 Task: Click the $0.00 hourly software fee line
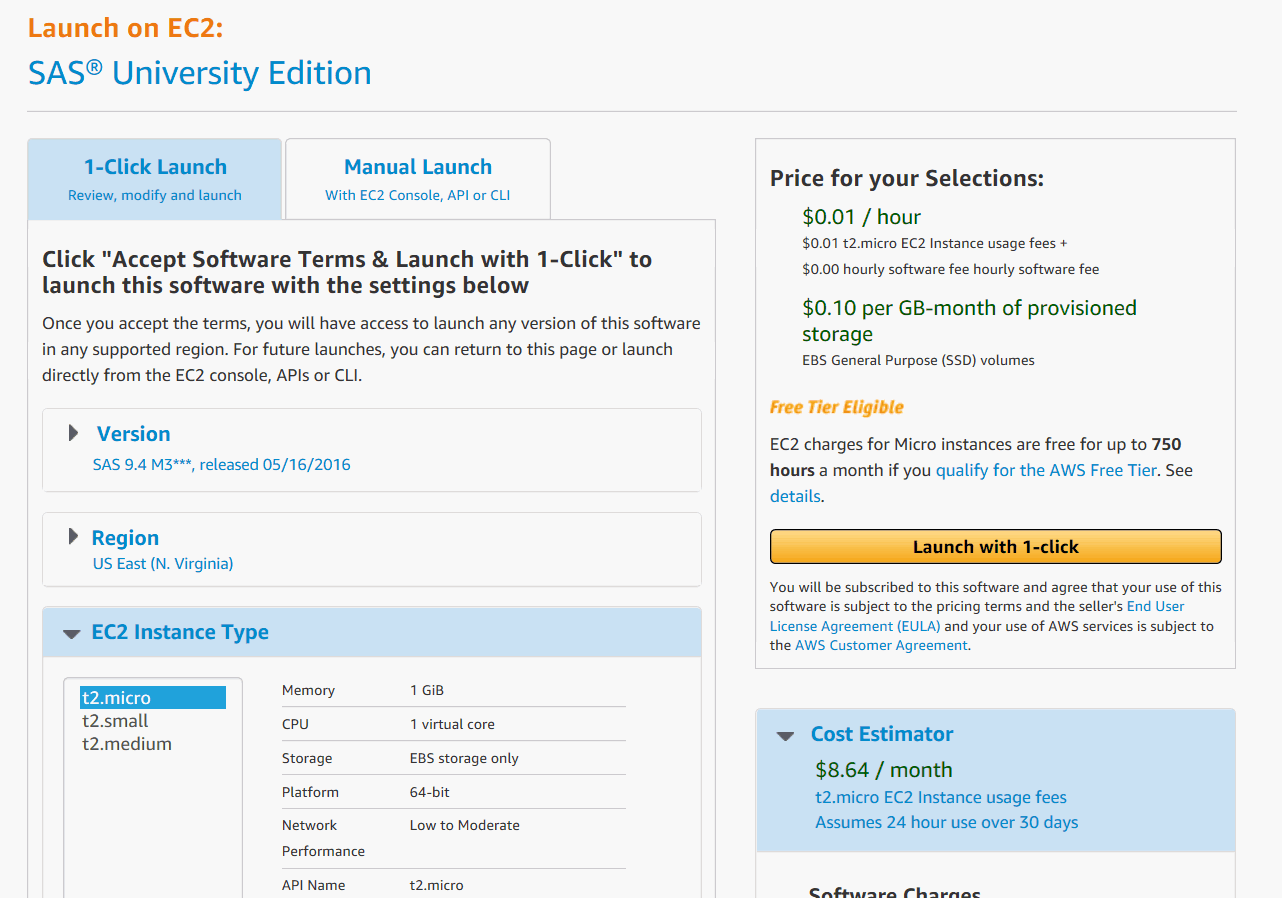(x=950, y=269)
